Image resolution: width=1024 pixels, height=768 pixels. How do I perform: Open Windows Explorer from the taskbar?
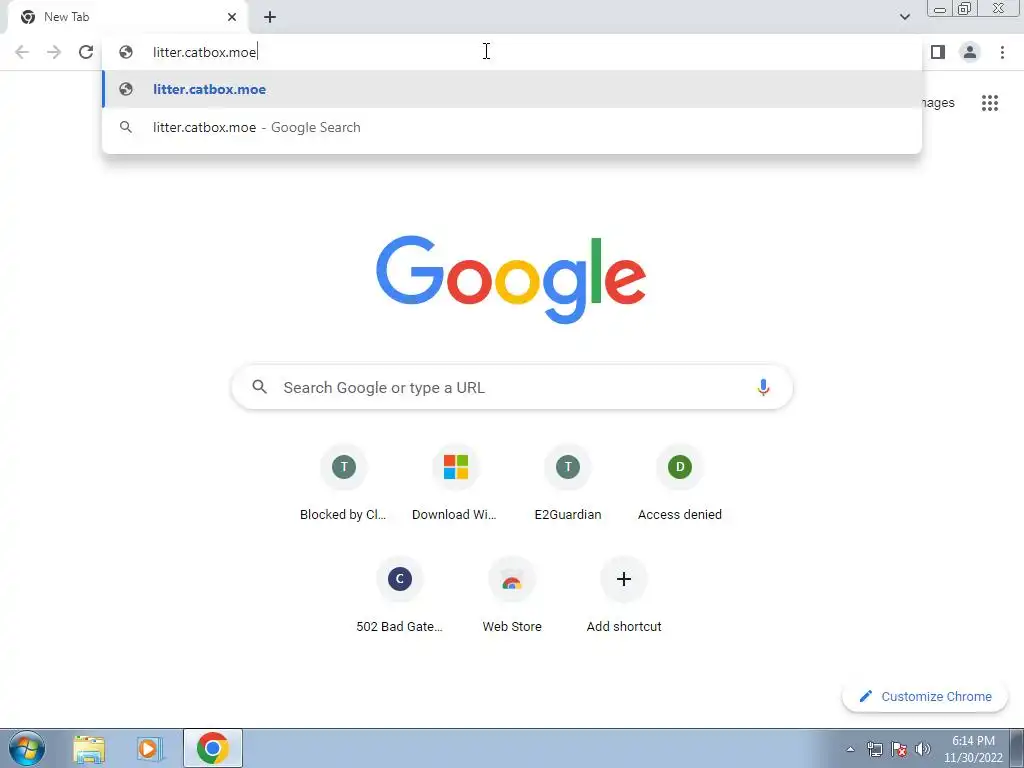pos(89,748)
